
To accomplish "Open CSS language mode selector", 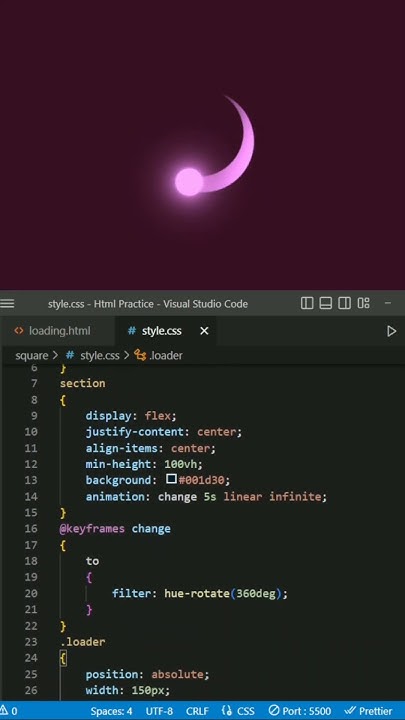I will pos(238,711).
